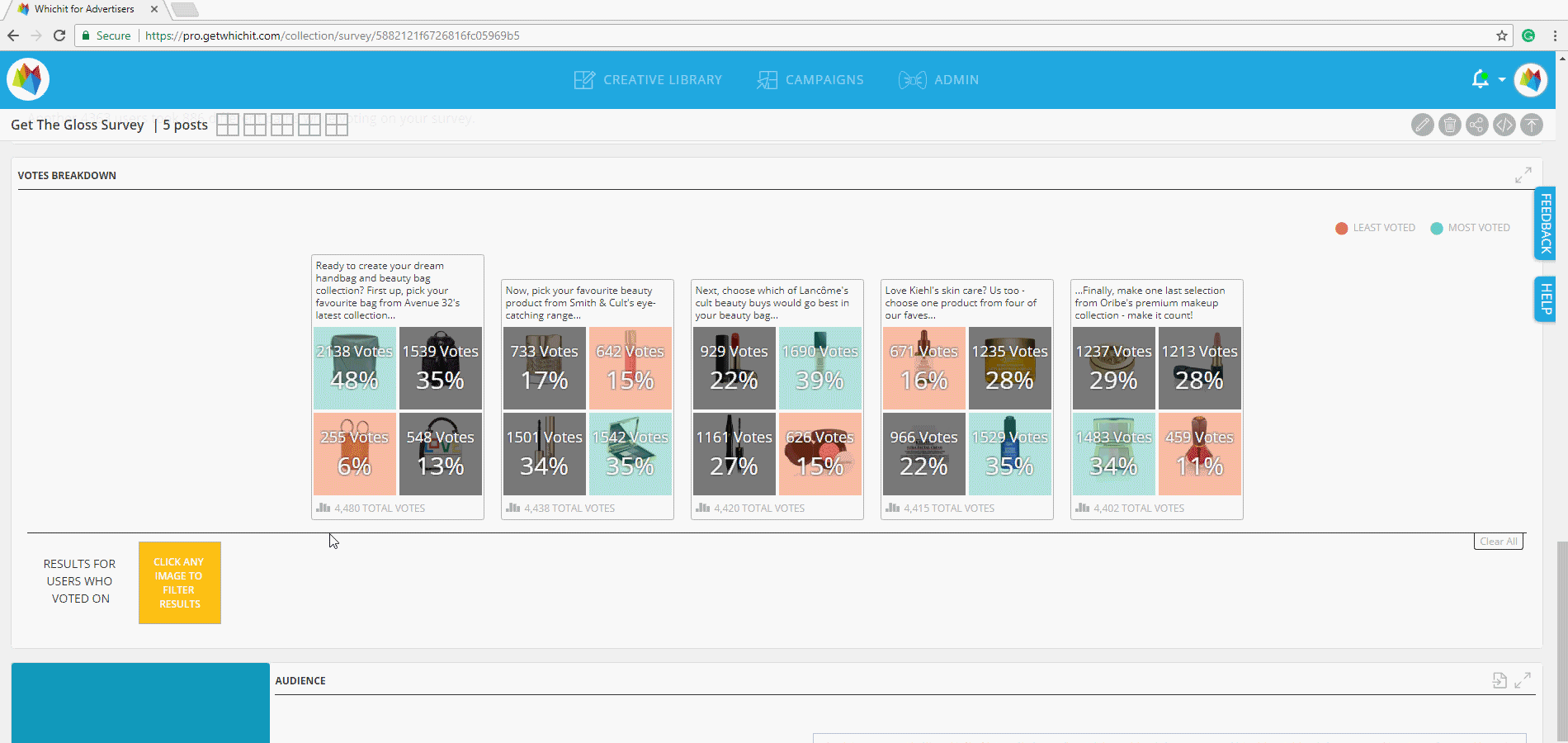Image resolution: width=1568 pixels, height=743 pixels.
Task: Filter by the 548 Votes 13% image
Action: point(441,454)
